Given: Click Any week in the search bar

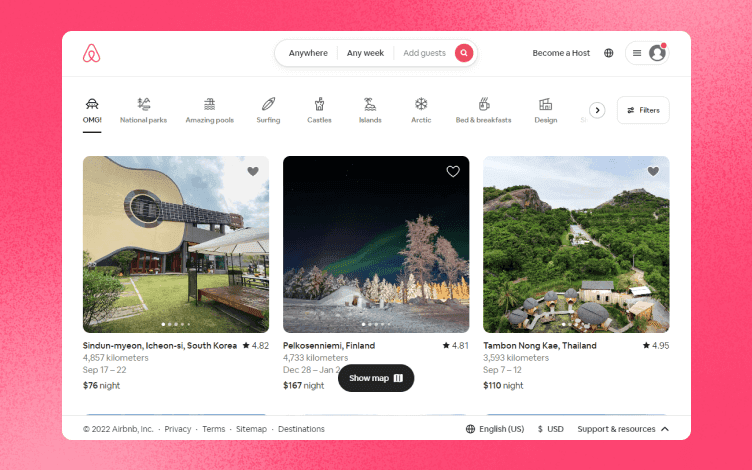Looking at the screenshot, I should [x=365, y=53].
